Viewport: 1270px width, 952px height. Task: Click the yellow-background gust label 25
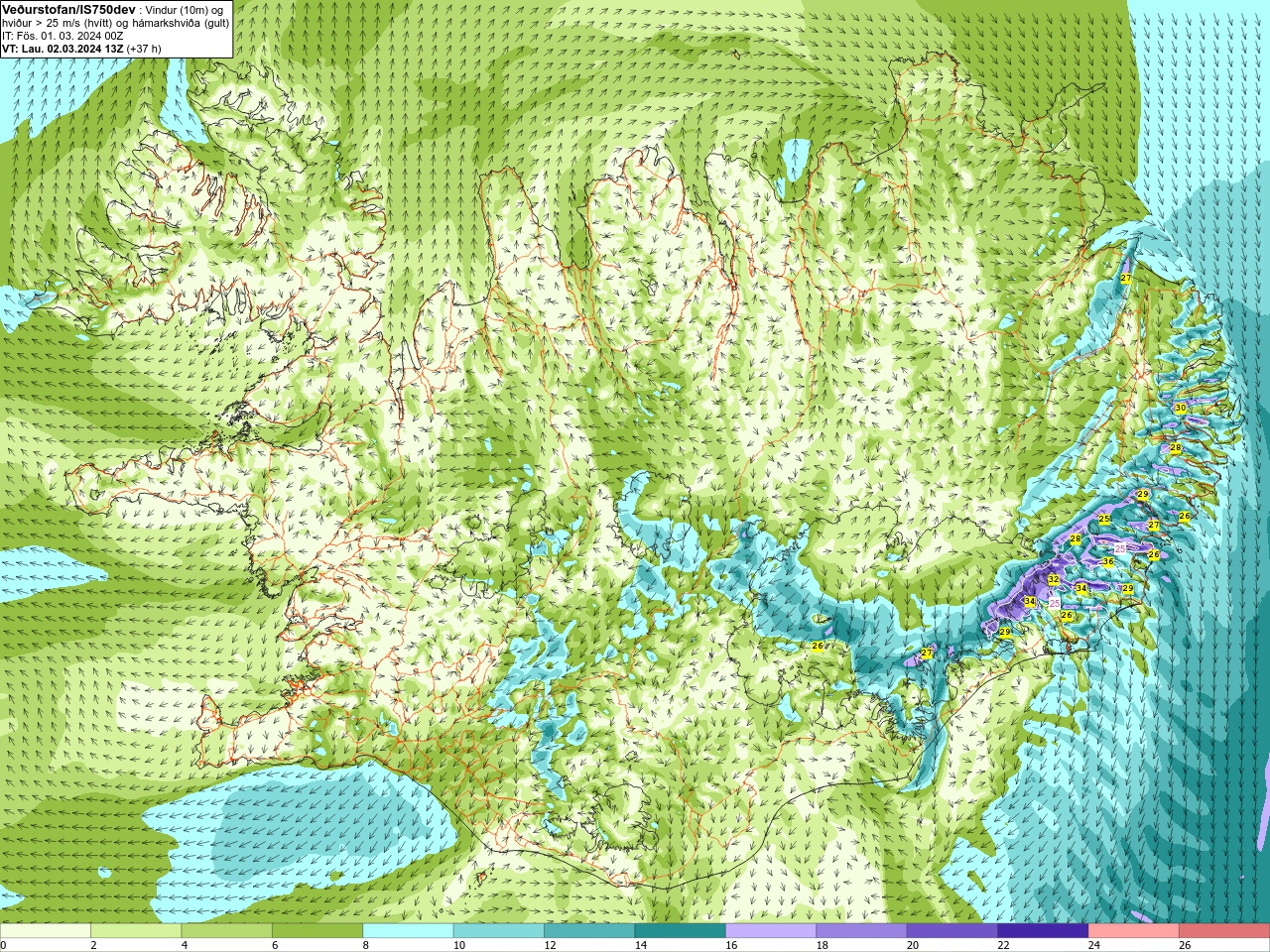[x=1104, y=519]
